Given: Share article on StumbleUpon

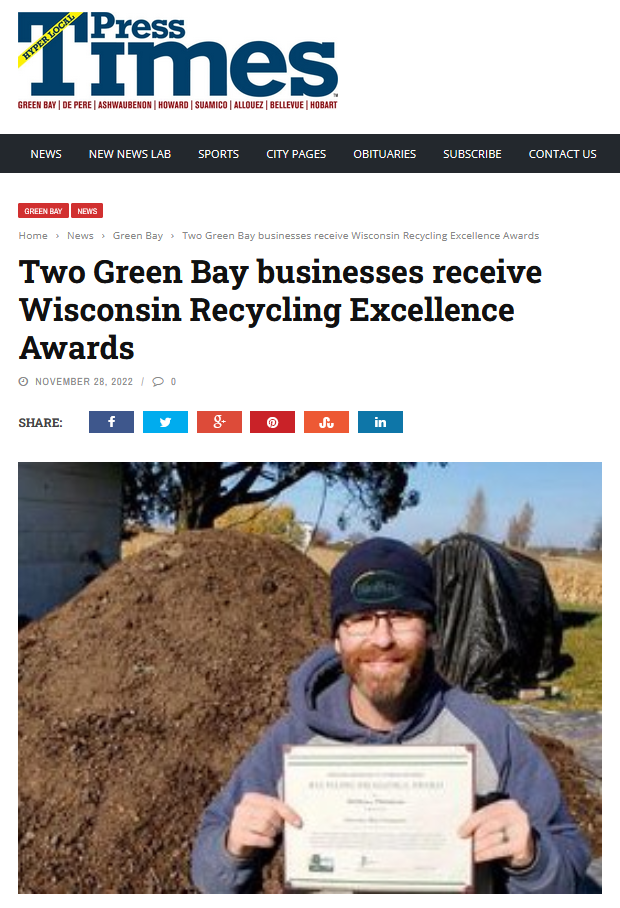Looking at the screenshot, I should (326, 422).
